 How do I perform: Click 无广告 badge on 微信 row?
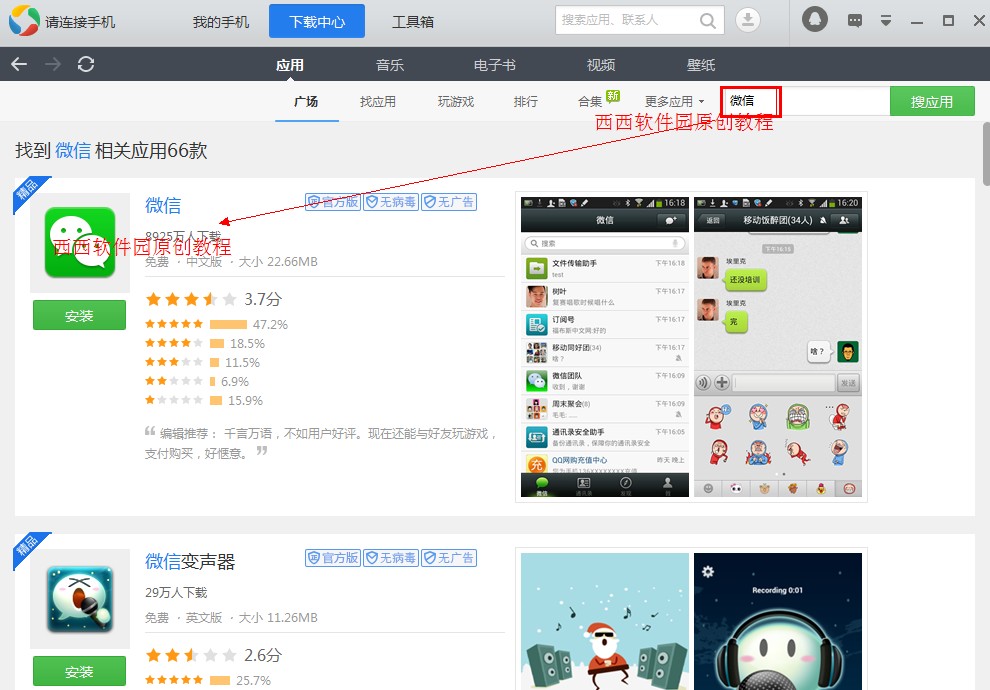click(449, 202)
